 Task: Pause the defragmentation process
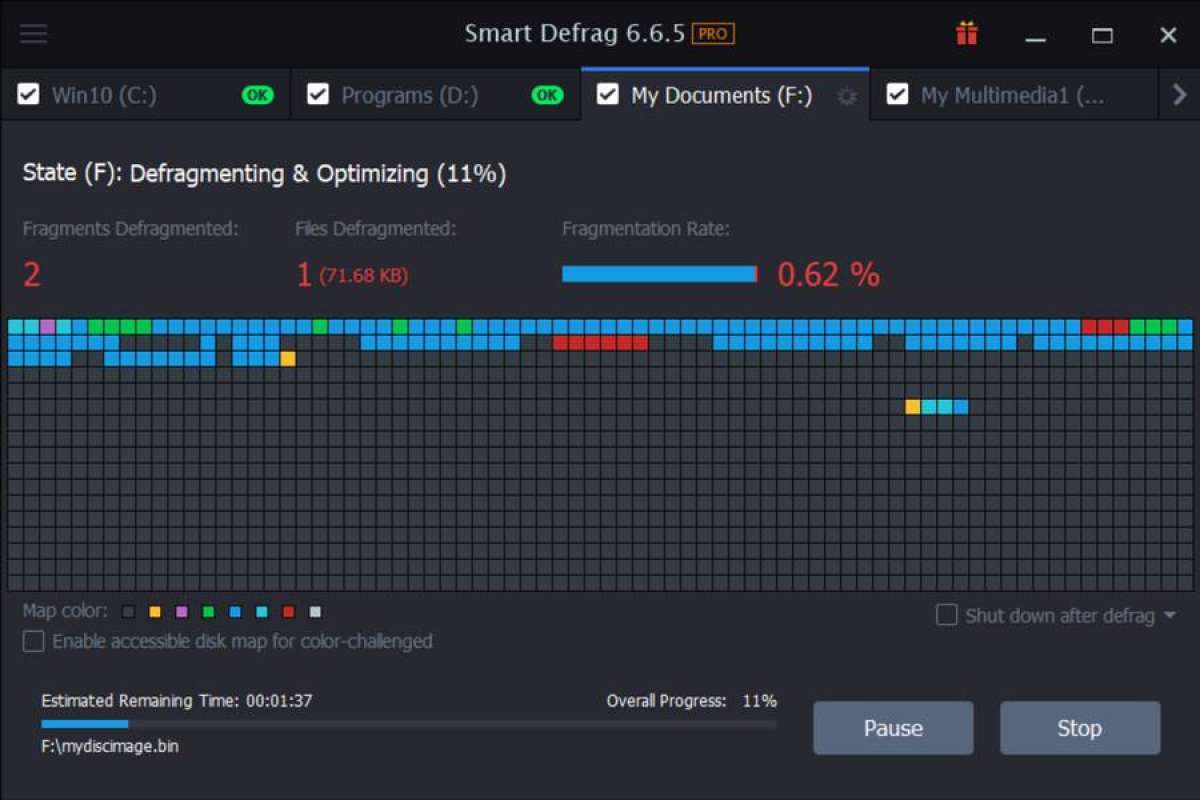tap(893, 728)
